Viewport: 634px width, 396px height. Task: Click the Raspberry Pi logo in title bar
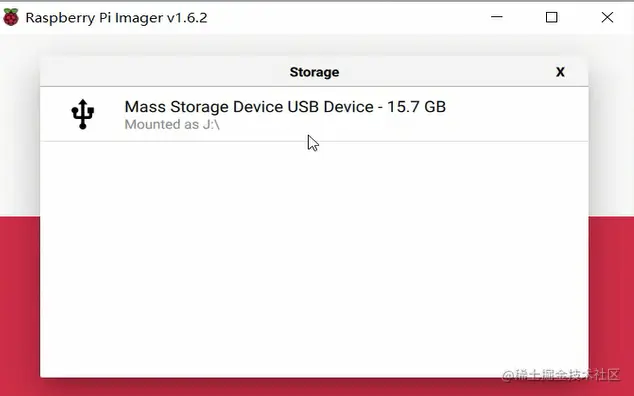[x=11, y=17]
